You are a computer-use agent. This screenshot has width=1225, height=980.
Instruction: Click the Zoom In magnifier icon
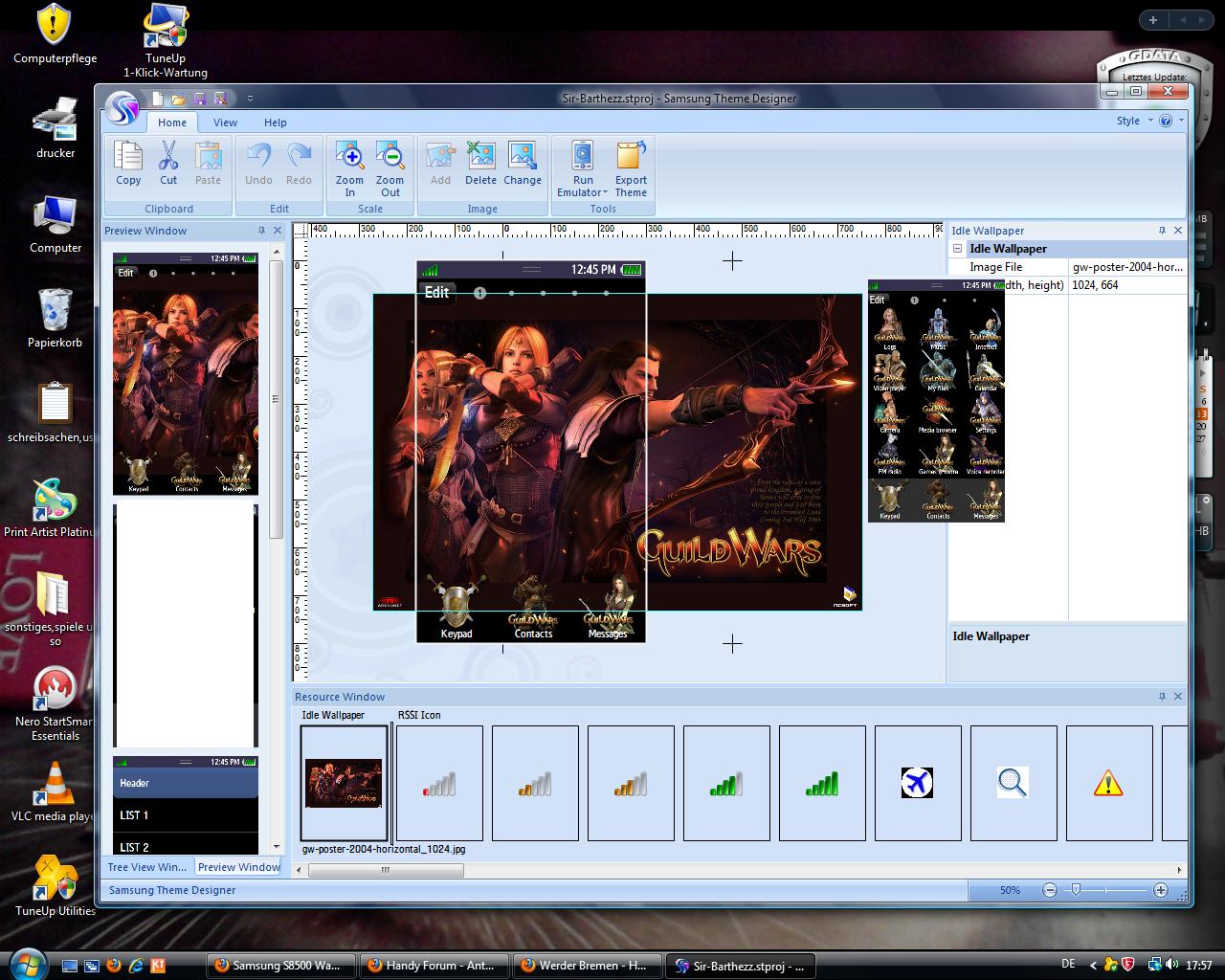[349, 156]
